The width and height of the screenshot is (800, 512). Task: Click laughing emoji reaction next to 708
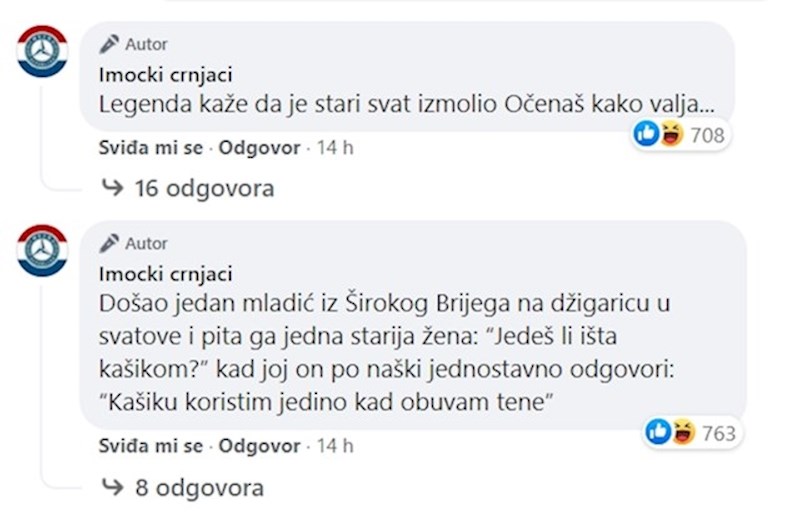pyautogui.click(x=670, y=134)
